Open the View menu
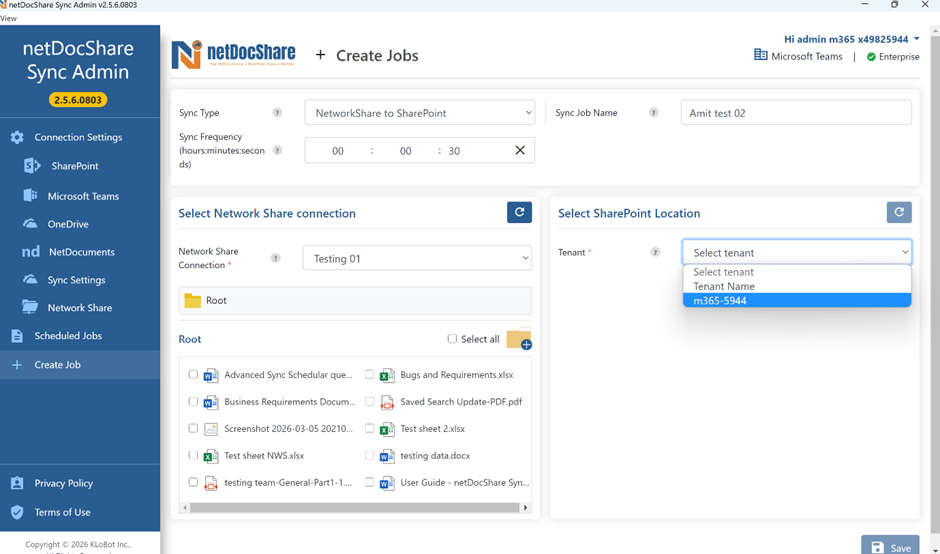940x554 pixels. point(8,18)
